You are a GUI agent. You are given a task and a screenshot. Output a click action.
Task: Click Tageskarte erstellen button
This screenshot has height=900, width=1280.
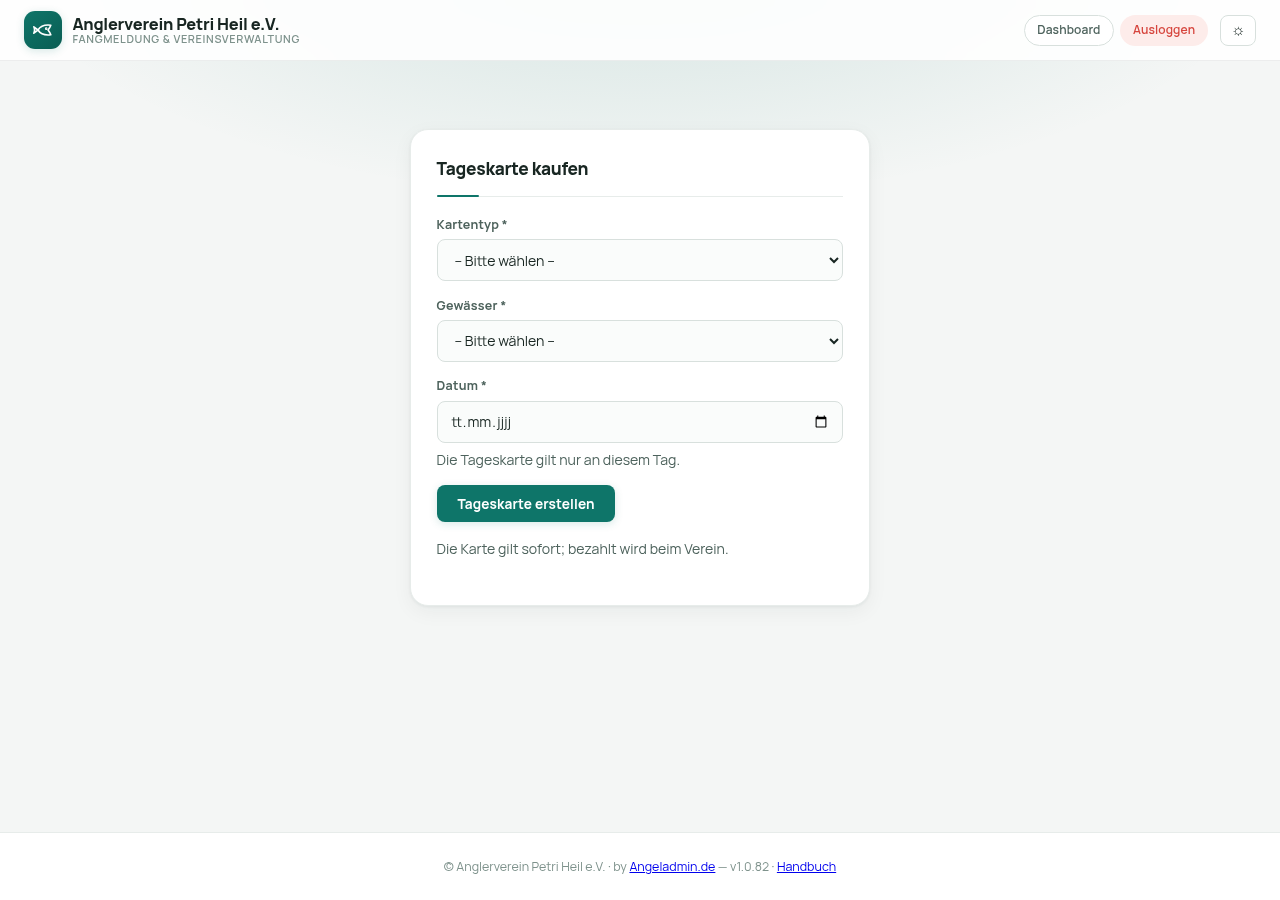pyautogui.click(x=526, y=503)
